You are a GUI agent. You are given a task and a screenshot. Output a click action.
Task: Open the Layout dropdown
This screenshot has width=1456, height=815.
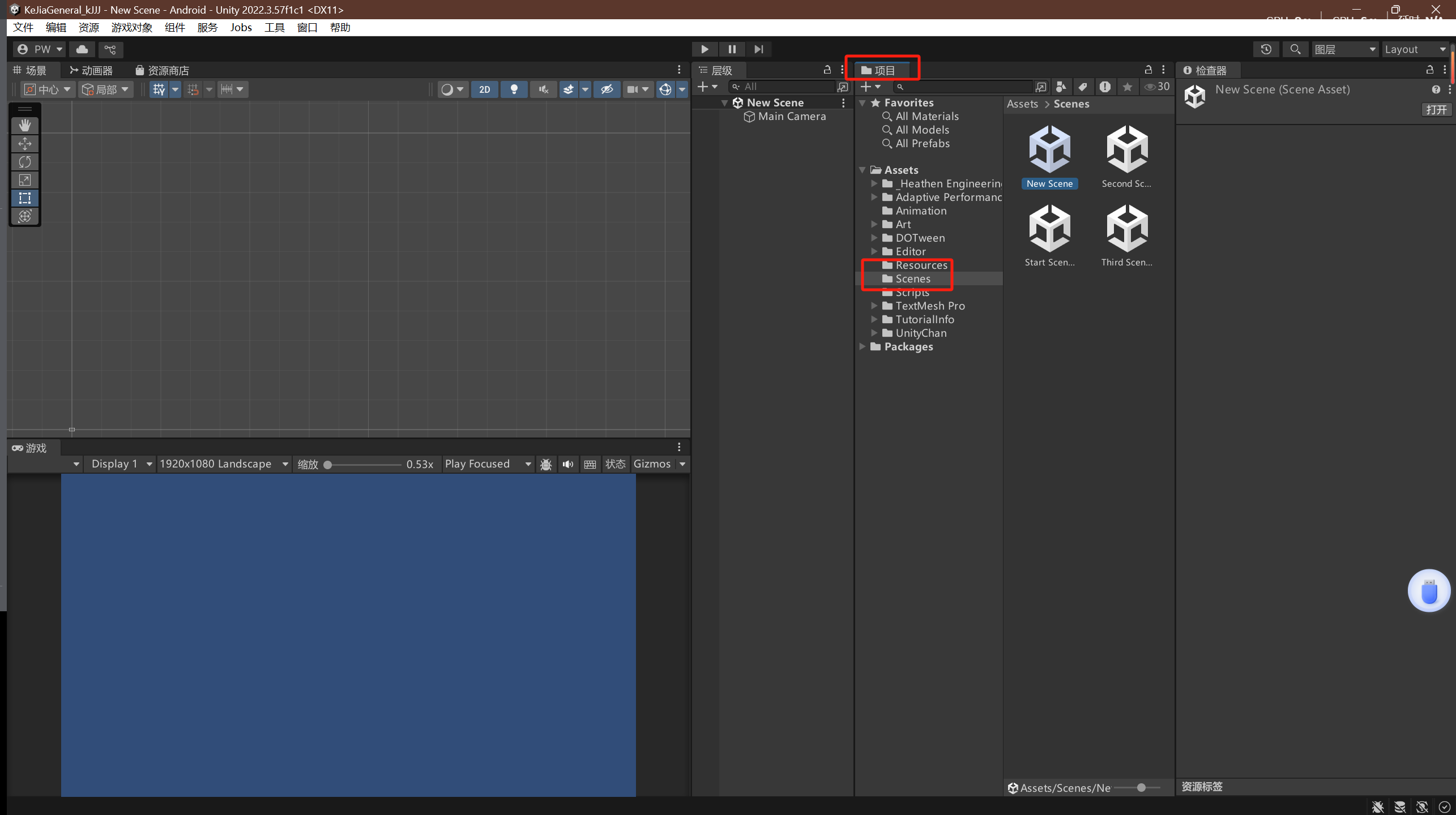coord(1415,49)
